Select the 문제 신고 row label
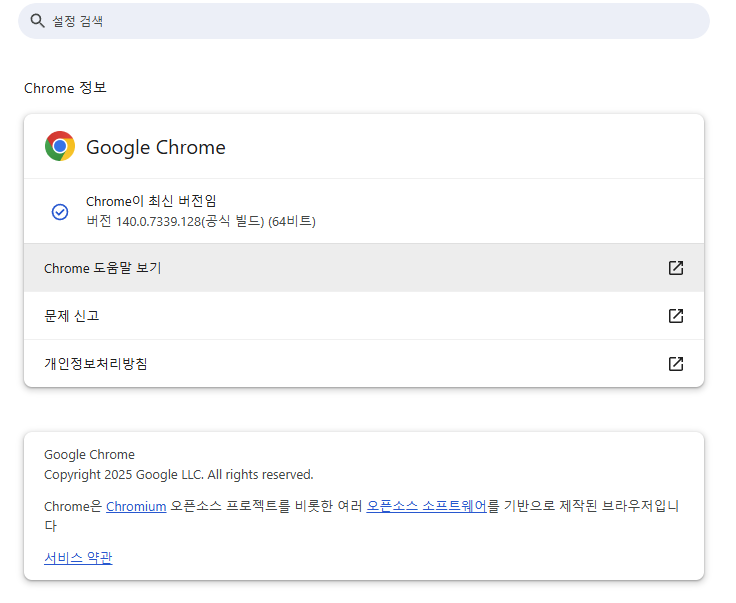The width and height of the screenshot is (736, 603). [71, 316]
